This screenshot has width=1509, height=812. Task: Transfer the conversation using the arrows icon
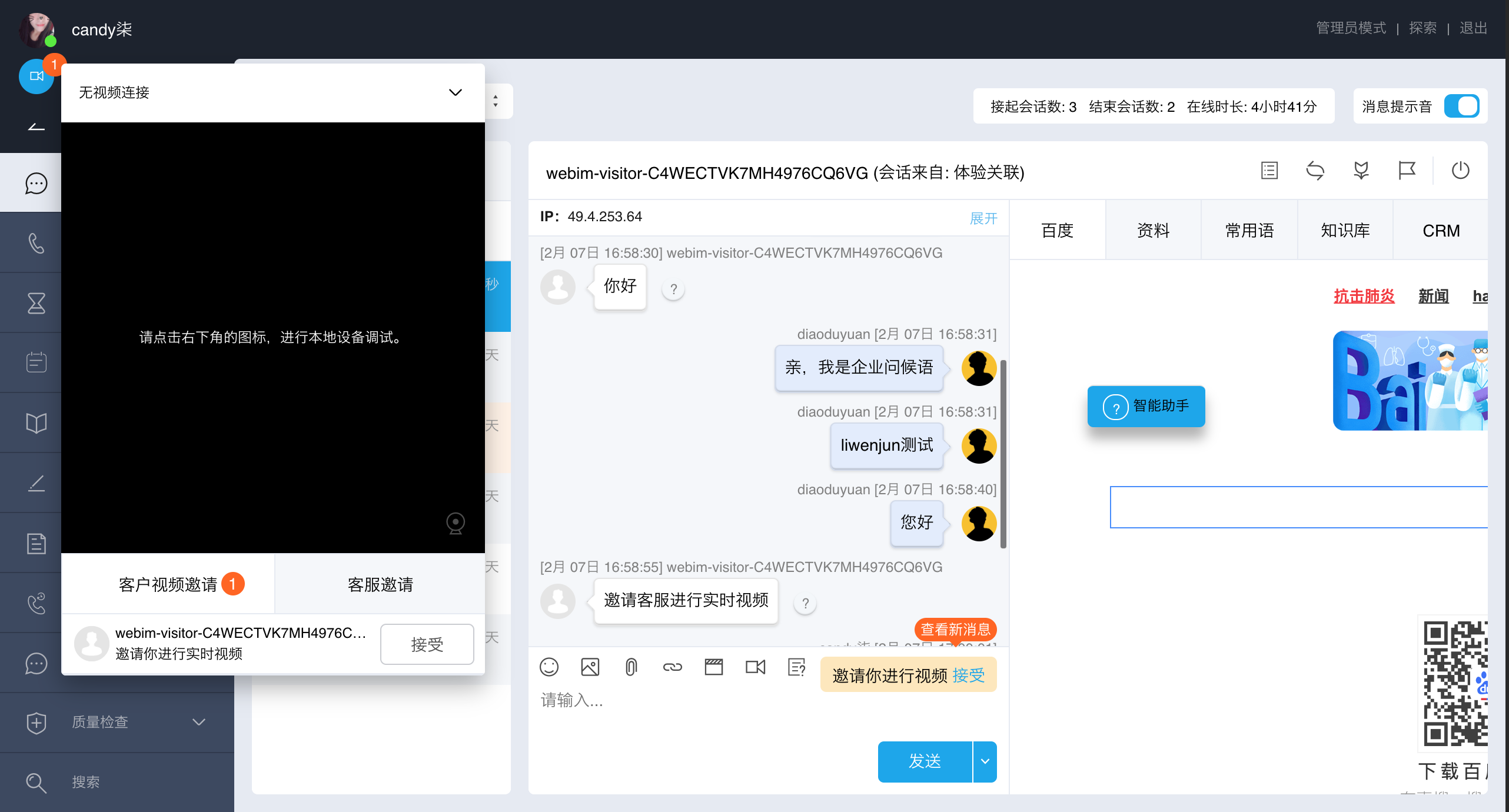click(x=1316, y=171)
